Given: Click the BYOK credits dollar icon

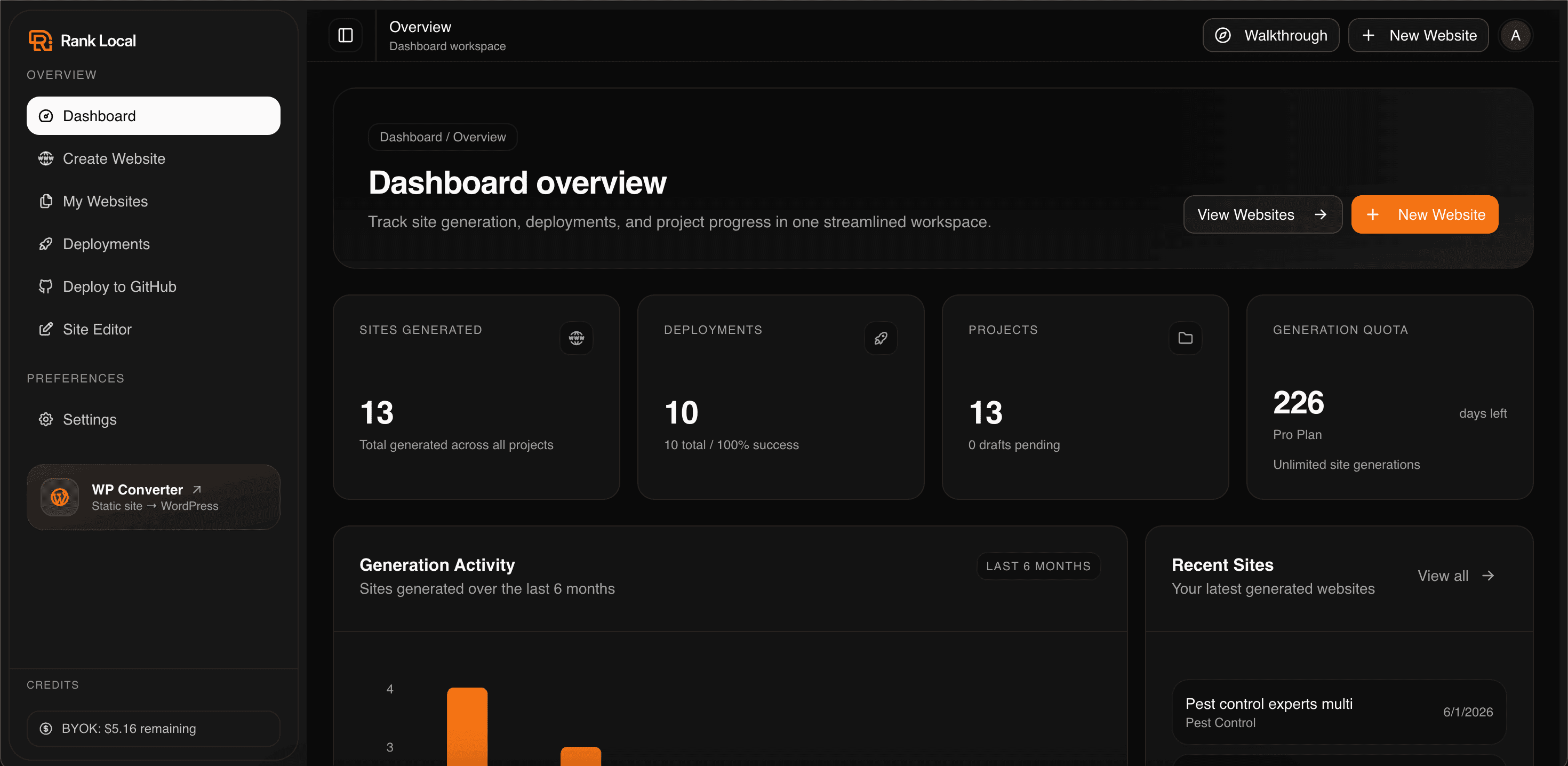Looking at the screenshot, I should (46, 728).
